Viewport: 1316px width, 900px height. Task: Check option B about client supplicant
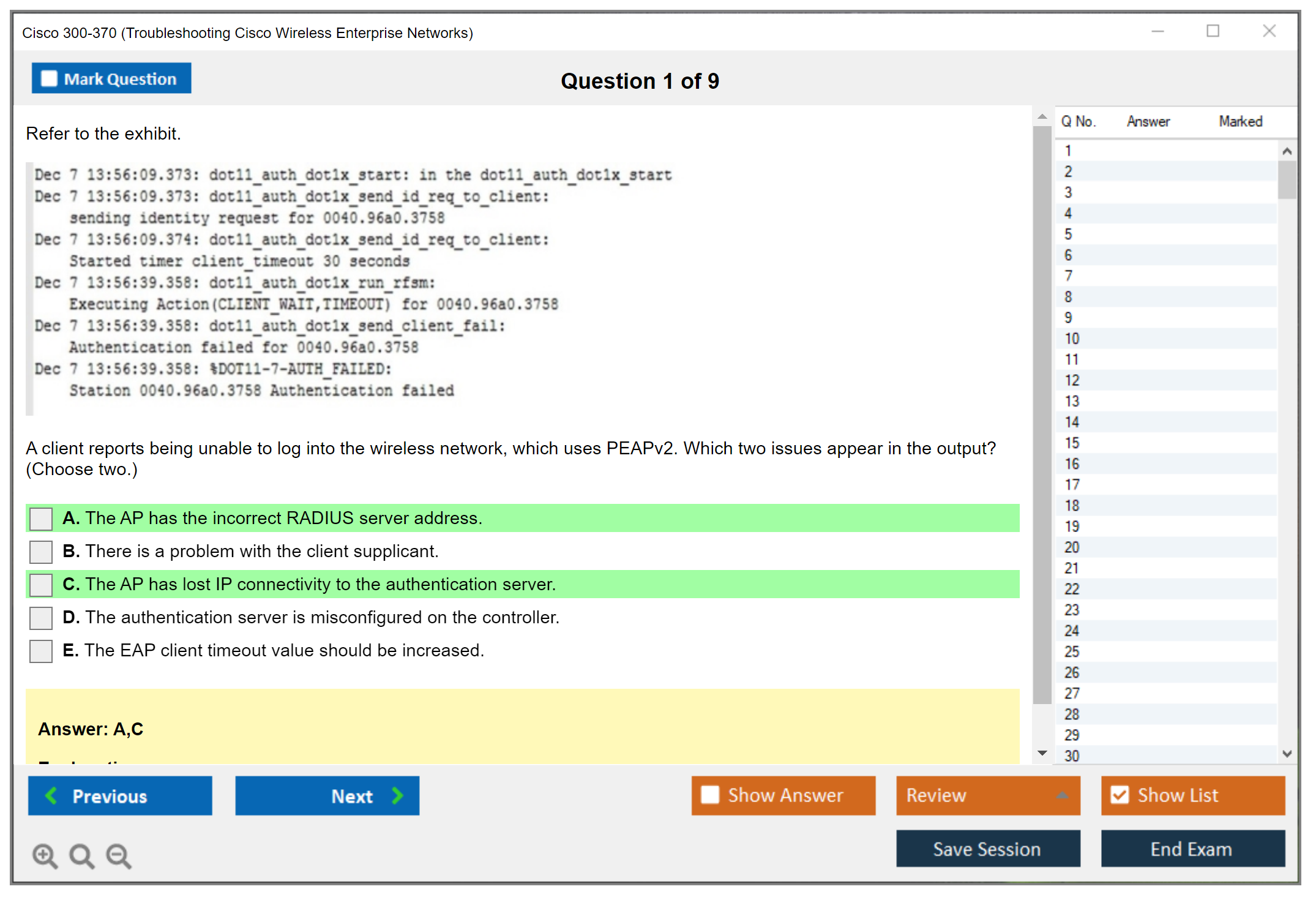(x=41, y=552)
